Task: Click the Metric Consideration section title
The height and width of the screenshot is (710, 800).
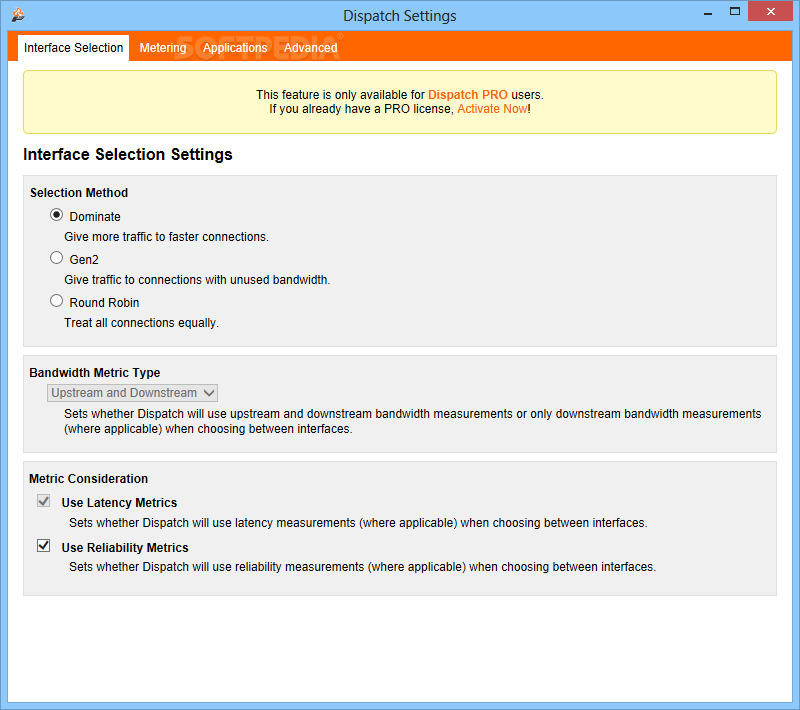Action: [x=88, y=479]
